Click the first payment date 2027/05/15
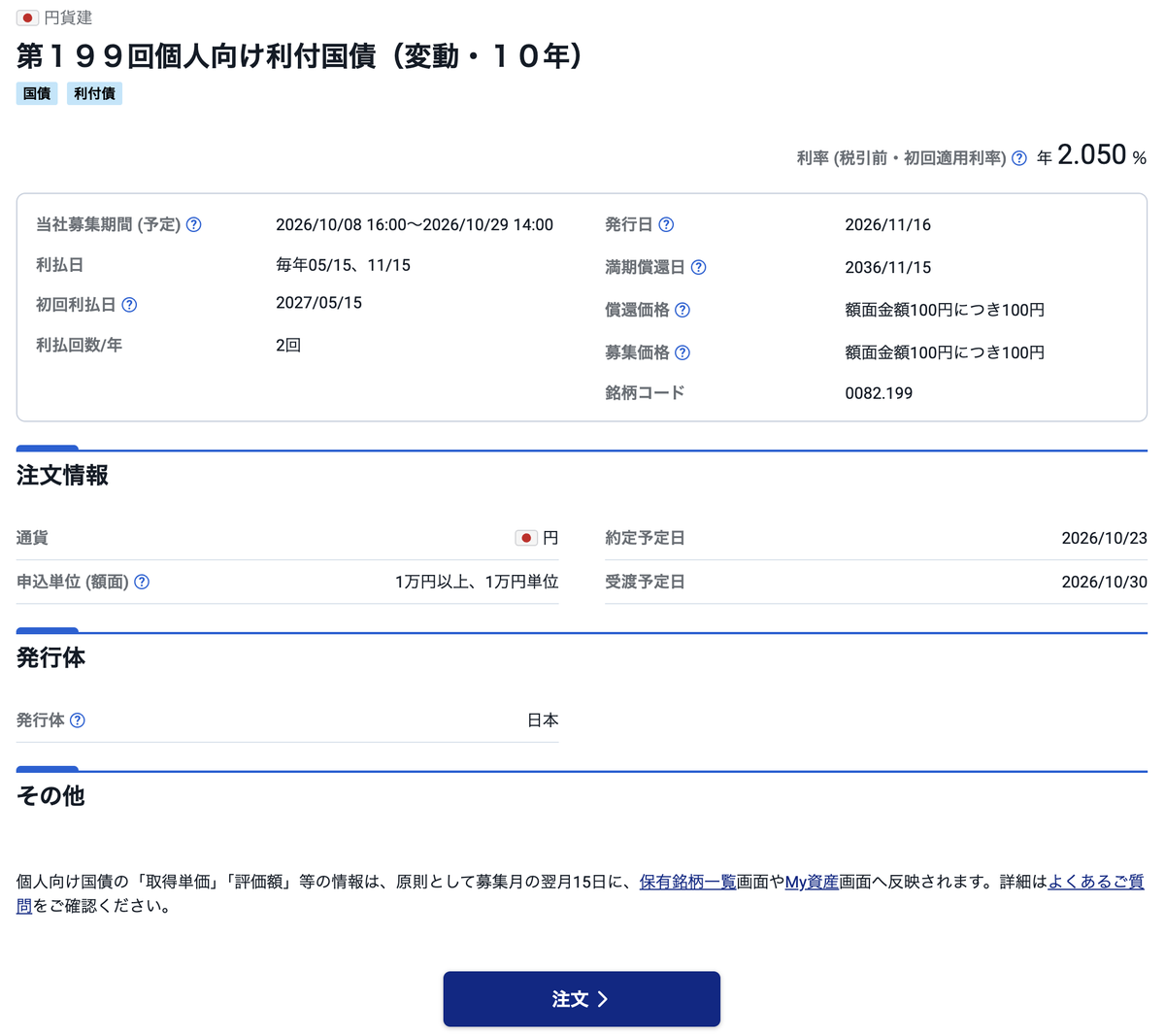 (318, 303)
